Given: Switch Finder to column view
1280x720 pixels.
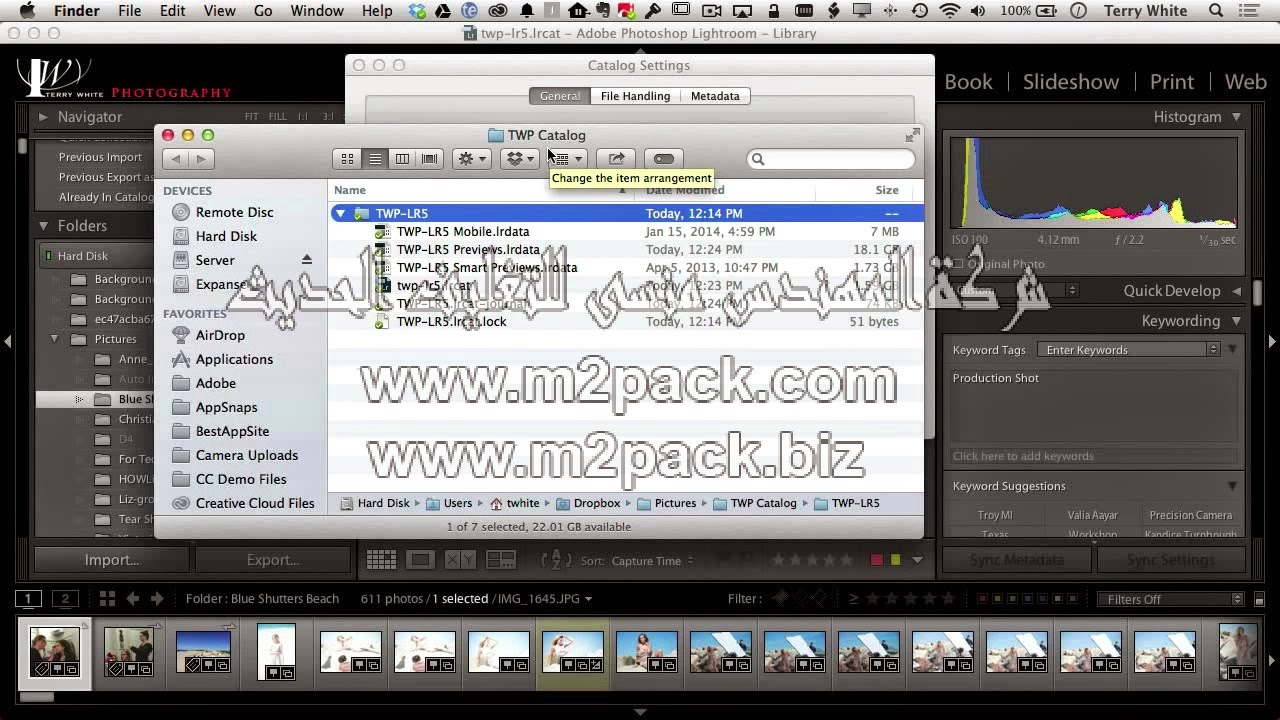Looking at the screenshot, I should pyautogui.click(x=402, y=159).
